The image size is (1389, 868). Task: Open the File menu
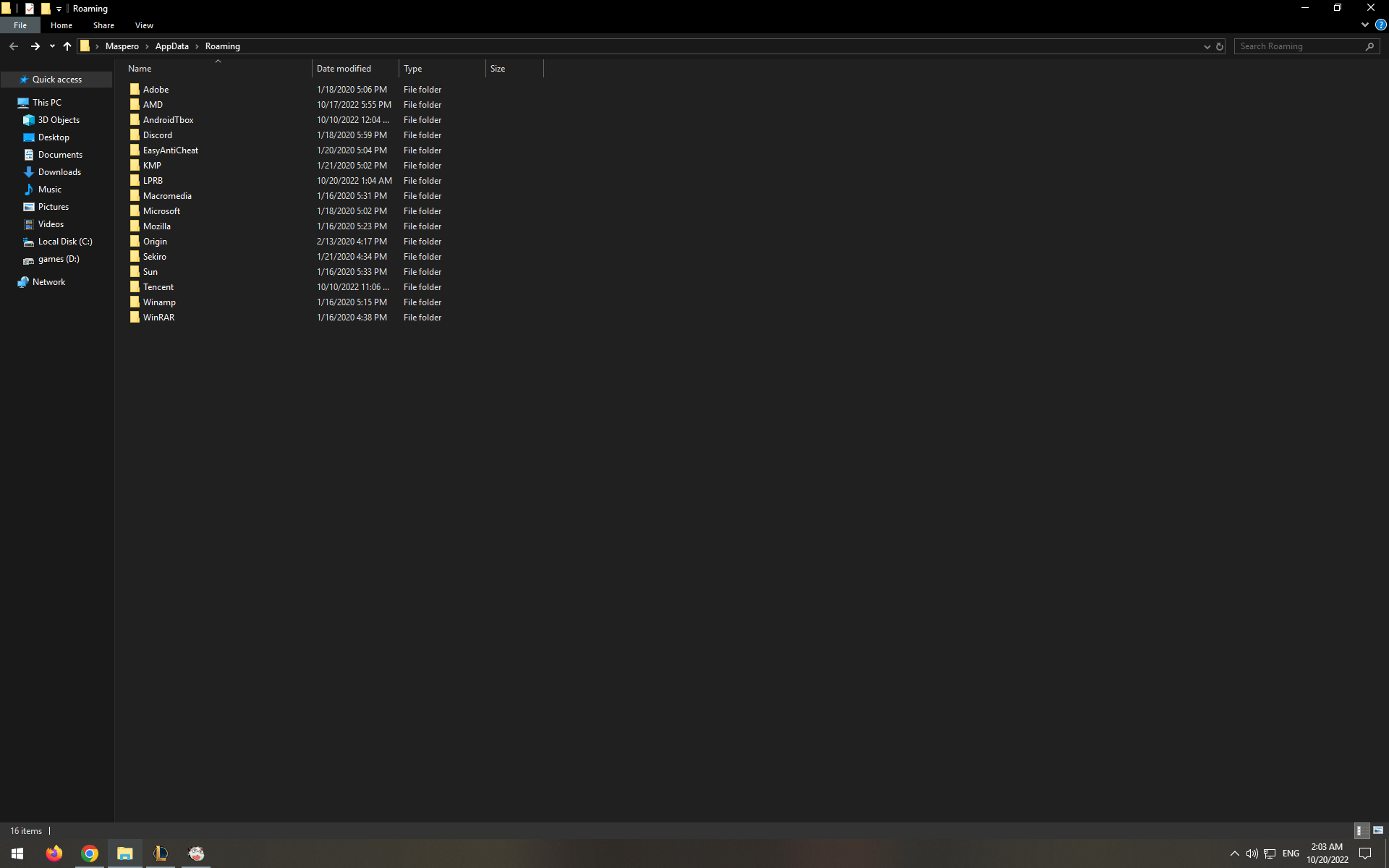20,25
